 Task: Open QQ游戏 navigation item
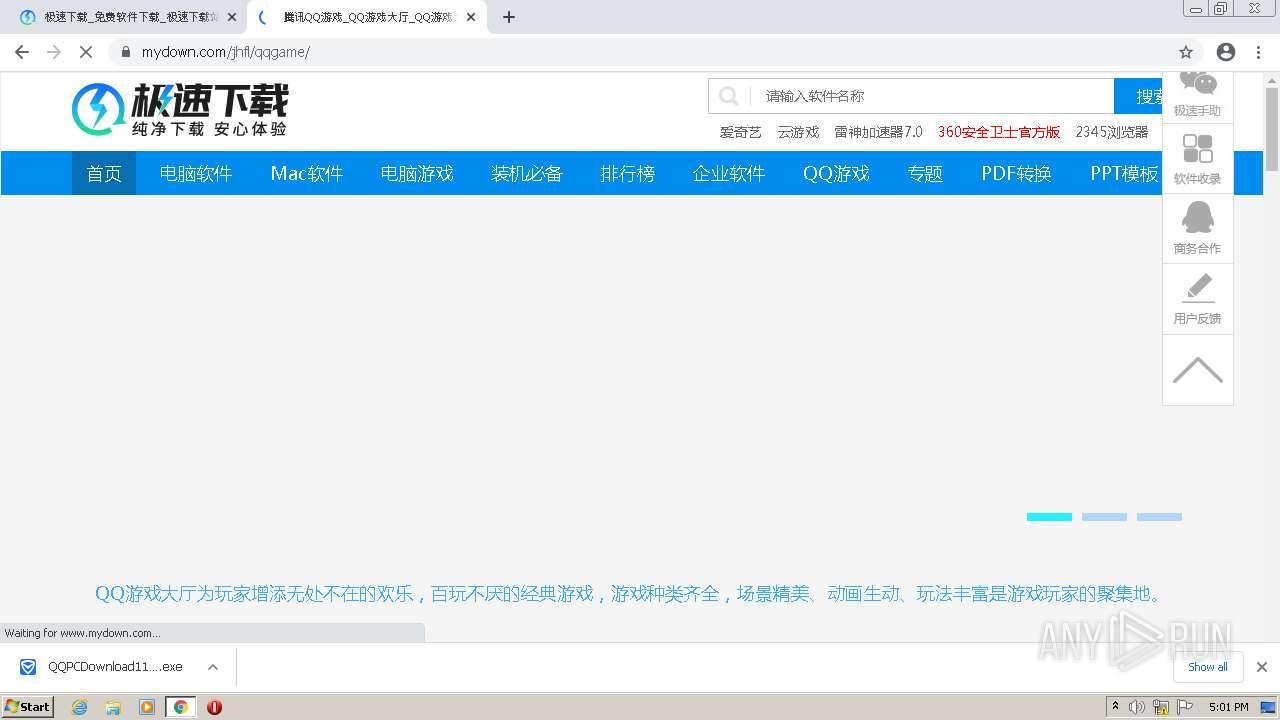(836, 173)
